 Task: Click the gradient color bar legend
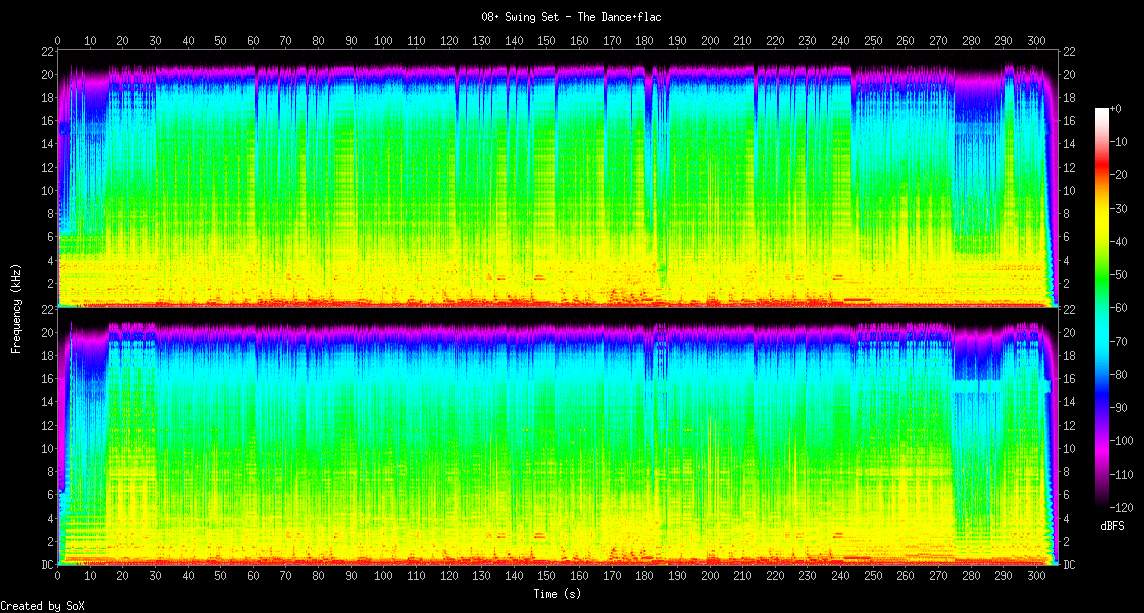pos(1101,307)
